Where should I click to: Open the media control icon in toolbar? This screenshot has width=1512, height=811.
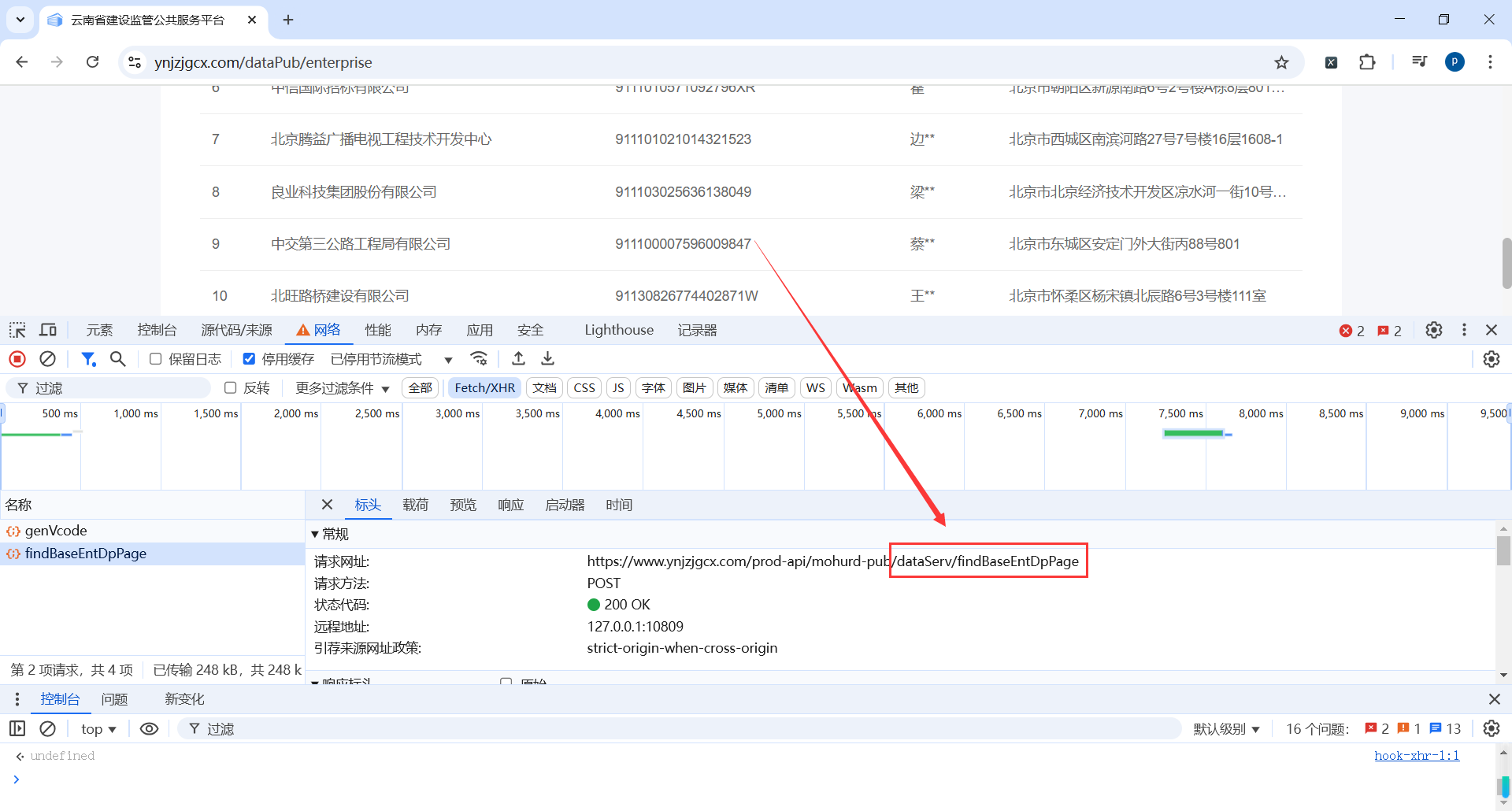click(x=1419, y=62)
